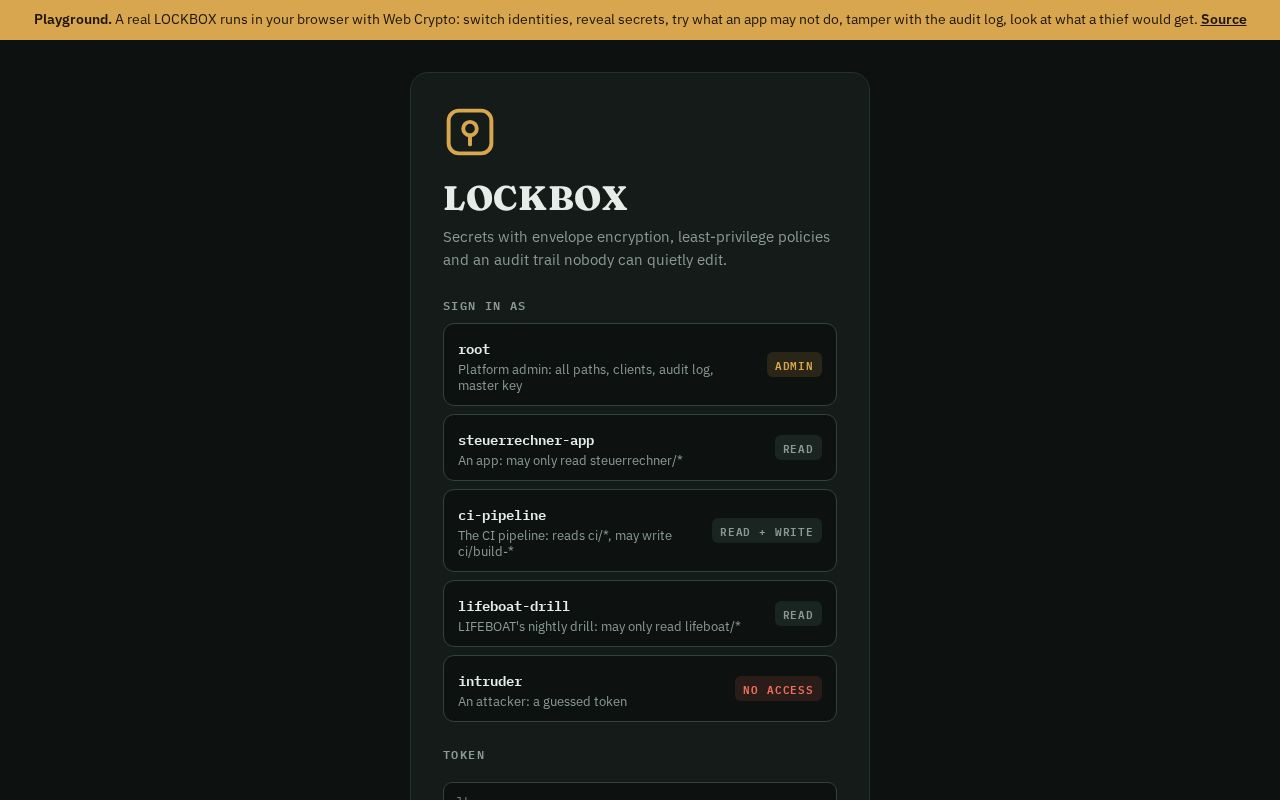1280x800 pixels.
Task: Choose the ci-pipeline identity
Action: [x=640, y=531]
